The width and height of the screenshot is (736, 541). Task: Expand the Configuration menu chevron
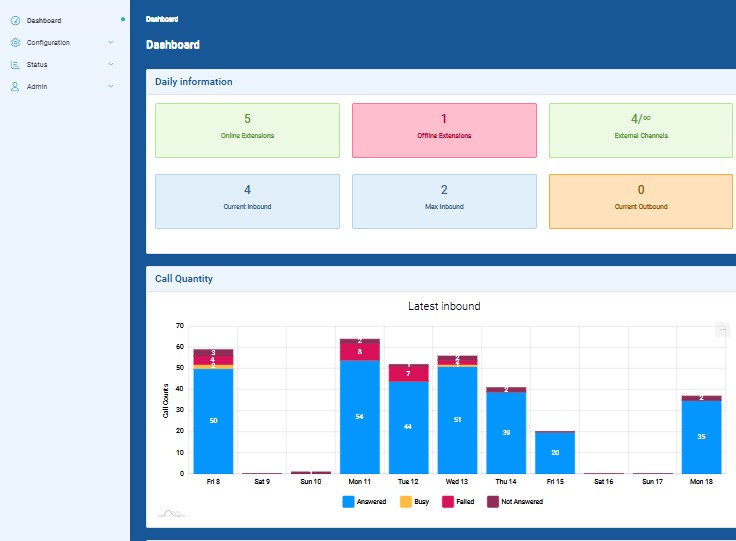111,42
